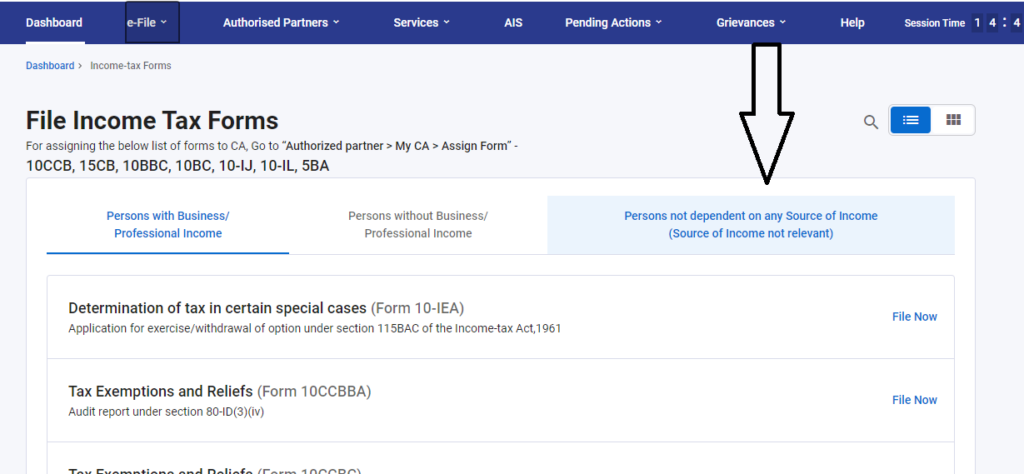Follow the Dashboard breadcrumb link
The width and height of the screenshot is (1024, 474).
coord(50,66)
